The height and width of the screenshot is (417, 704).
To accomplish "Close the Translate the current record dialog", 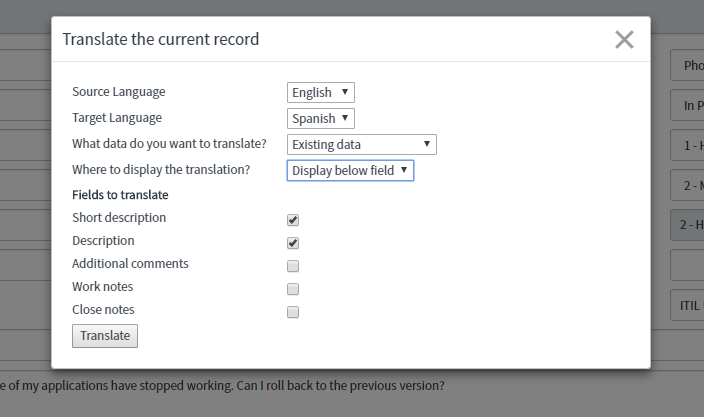I will [x=624, y=40].
